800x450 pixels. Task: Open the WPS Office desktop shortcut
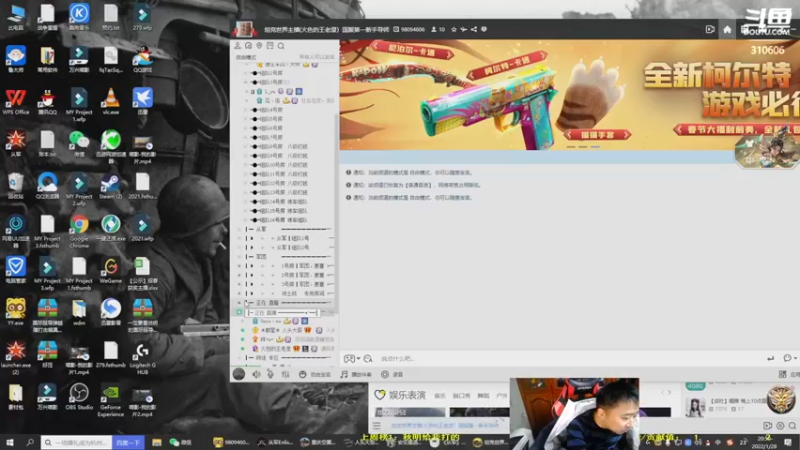coord(16,101)
